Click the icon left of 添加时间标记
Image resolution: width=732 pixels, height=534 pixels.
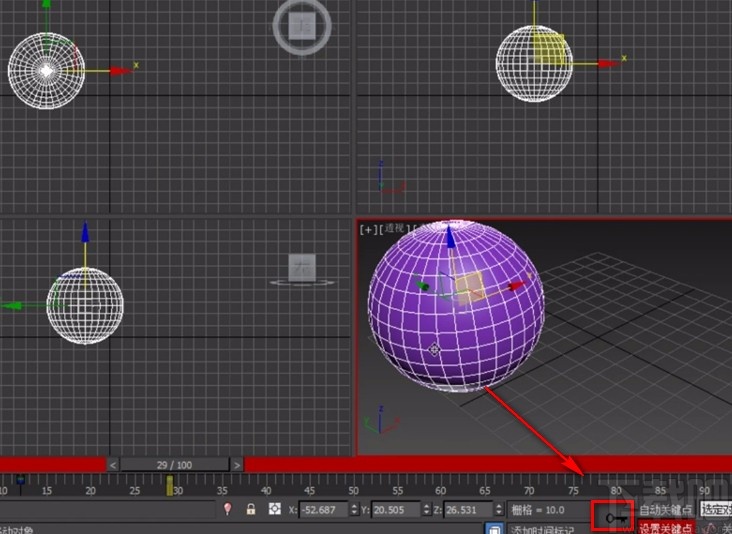point(494,529)
